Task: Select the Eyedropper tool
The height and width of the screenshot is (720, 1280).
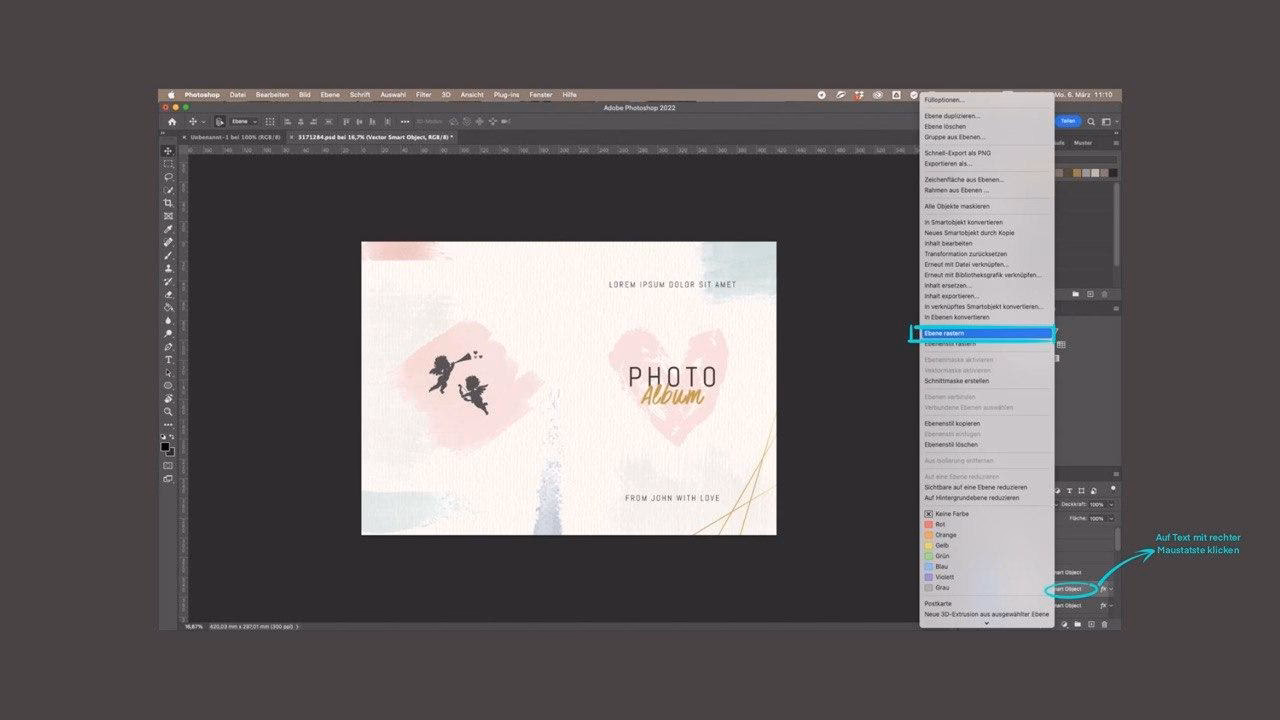Action: 168,229
